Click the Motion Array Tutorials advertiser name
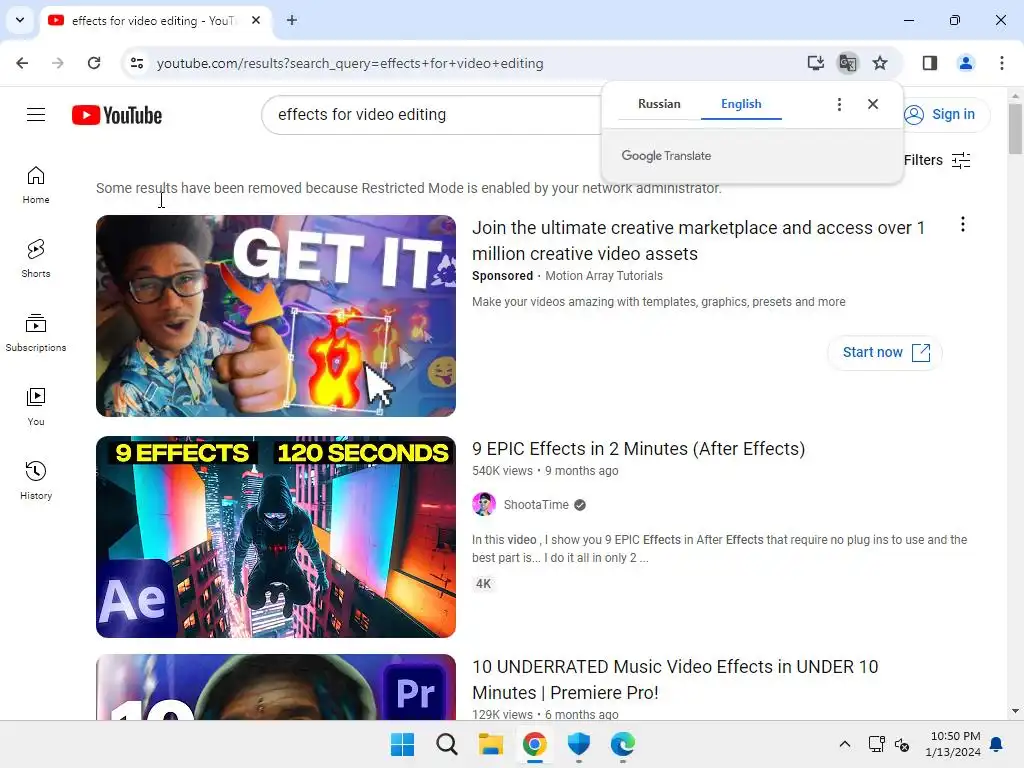Viewport: 1024px width, 768px height. pyautogui.click(x=604, y=276)
